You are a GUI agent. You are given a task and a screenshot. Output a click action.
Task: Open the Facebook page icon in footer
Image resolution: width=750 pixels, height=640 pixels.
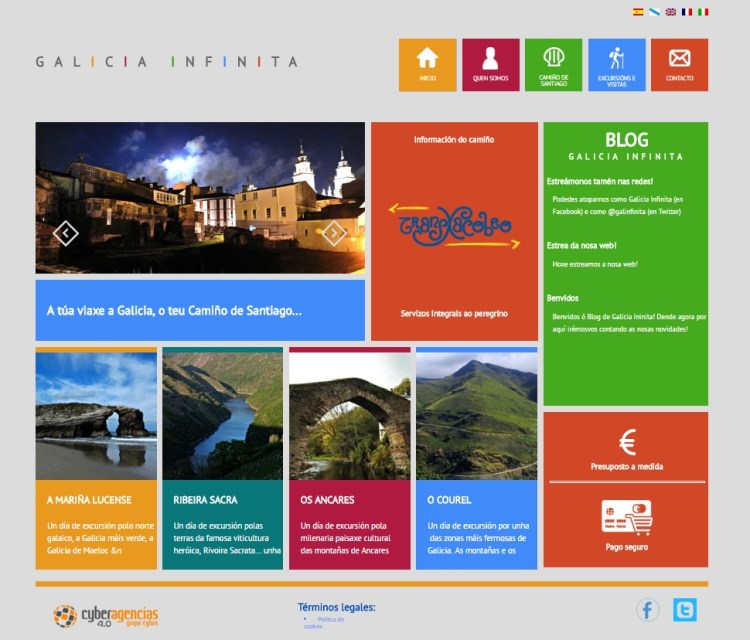click(648, 609)
